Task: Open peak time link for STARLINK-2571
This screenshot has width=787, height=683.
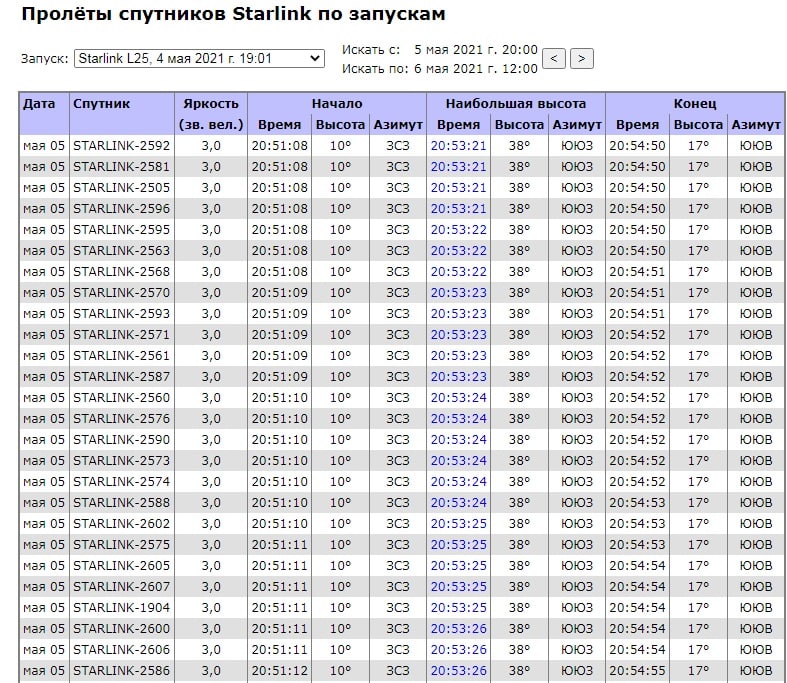Action: click(459, 335)
